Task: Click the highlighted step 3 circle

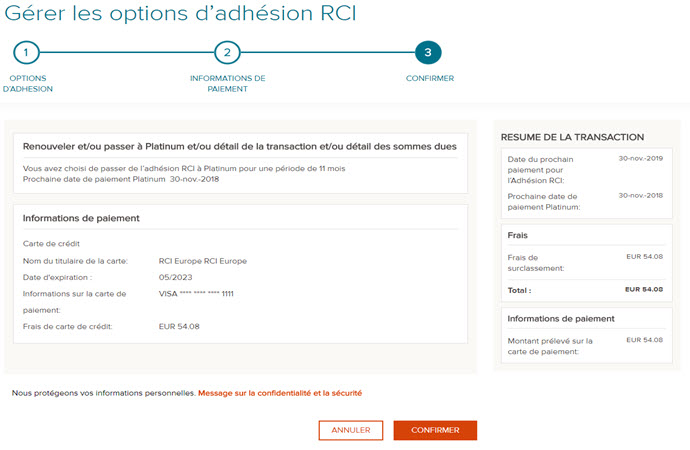Action: click(428, 53)
